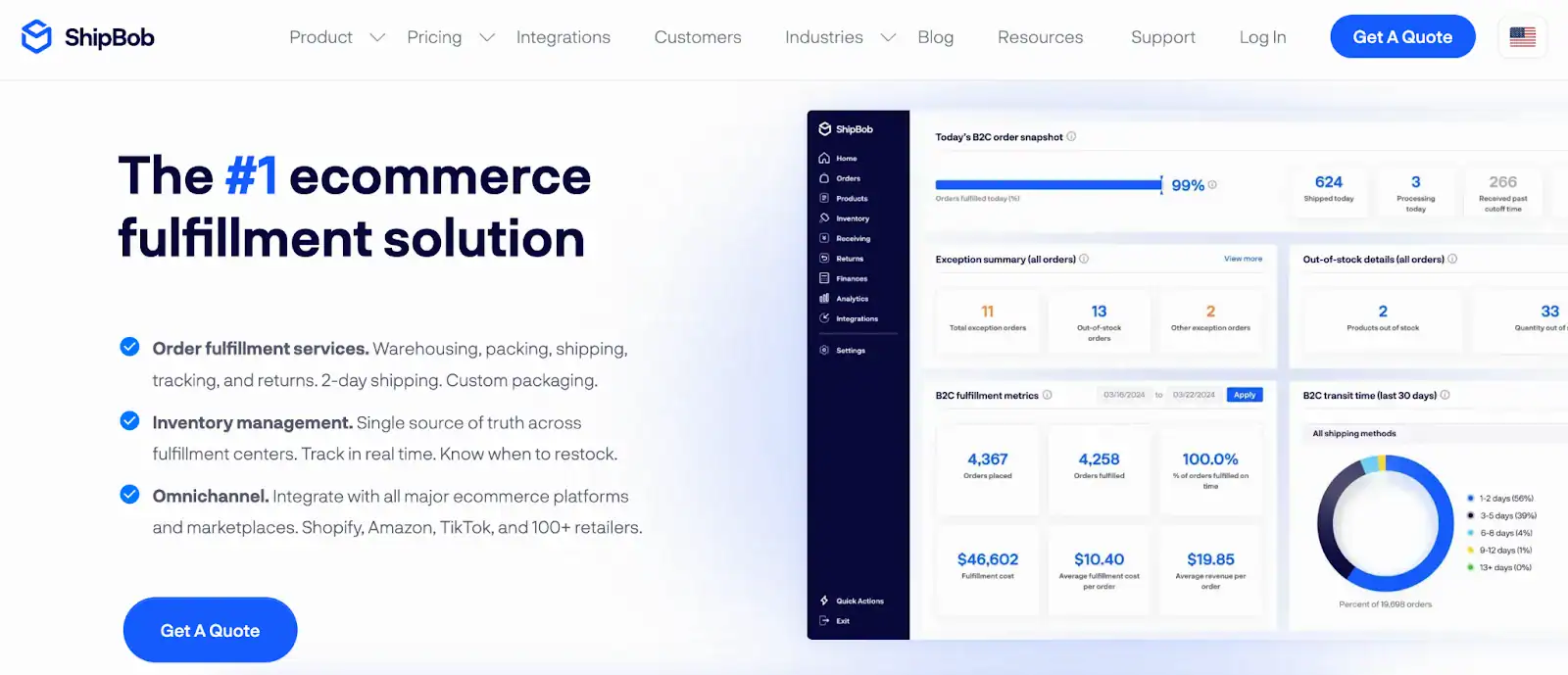Click the $46,602 Fulfillment cost card
The width and height of the screenshot is (1568, 675).
point(988,570)
